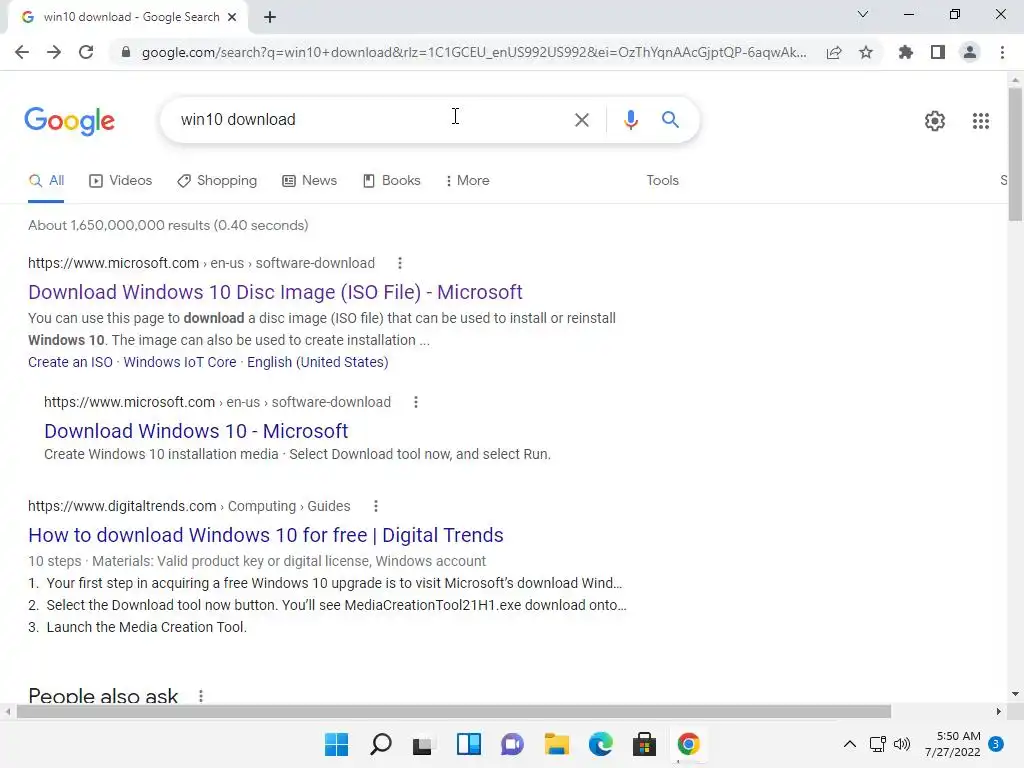Switch to the News tab
The height and width of the screenshot is (768, 1024).
click(x=310, y=180)
